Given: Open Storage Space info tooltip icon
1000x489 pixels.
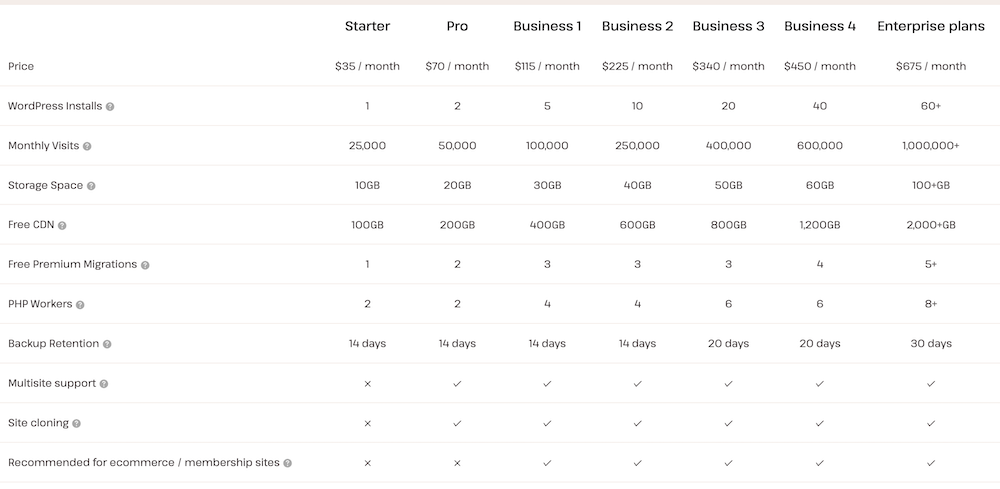Looking at the screenshot, I should point(91,186).
